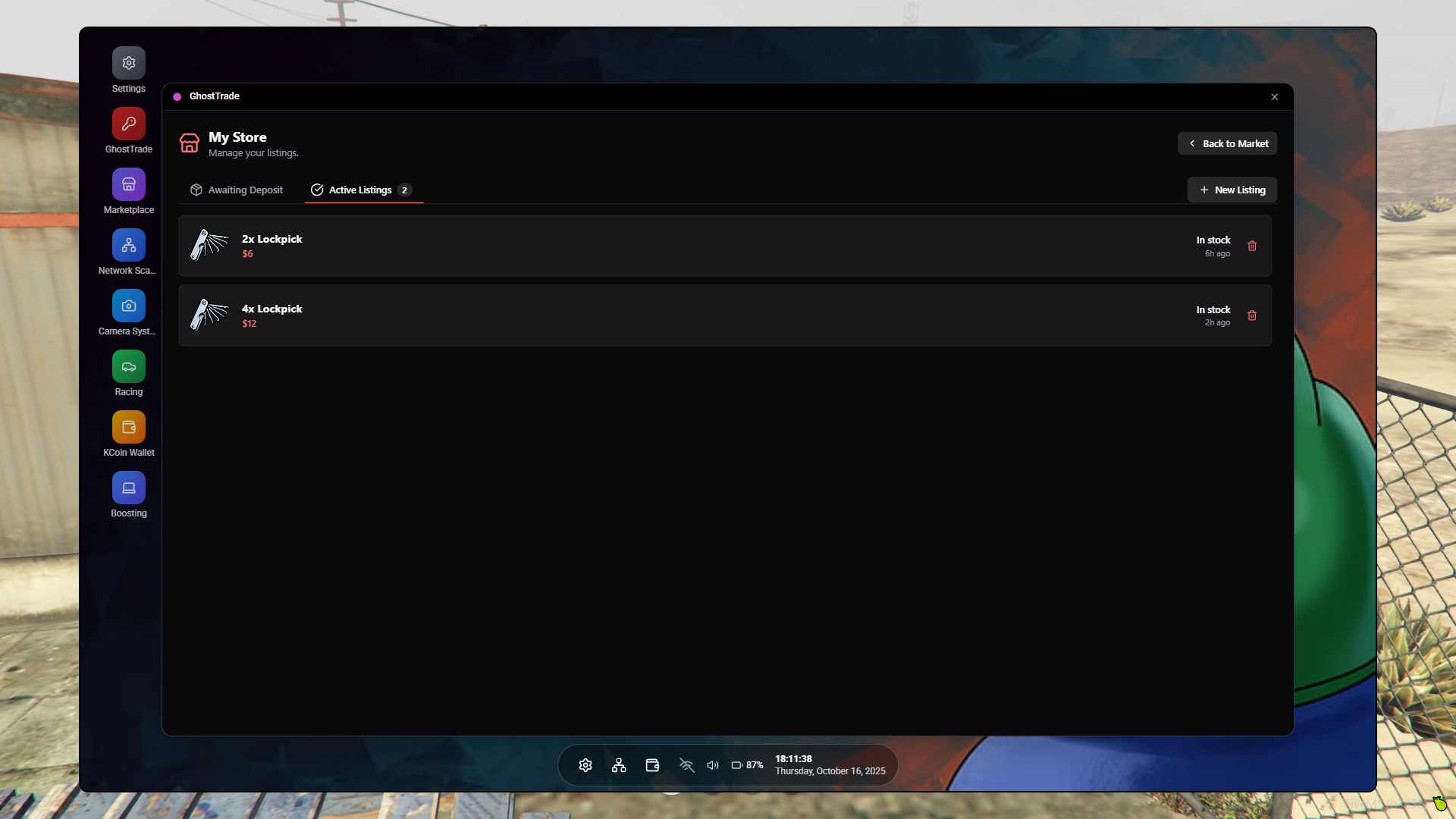The image size is (1456, 819).
Task: Click the GhostTrade window title
Action: pyautogui.click(x=215, y=96)
